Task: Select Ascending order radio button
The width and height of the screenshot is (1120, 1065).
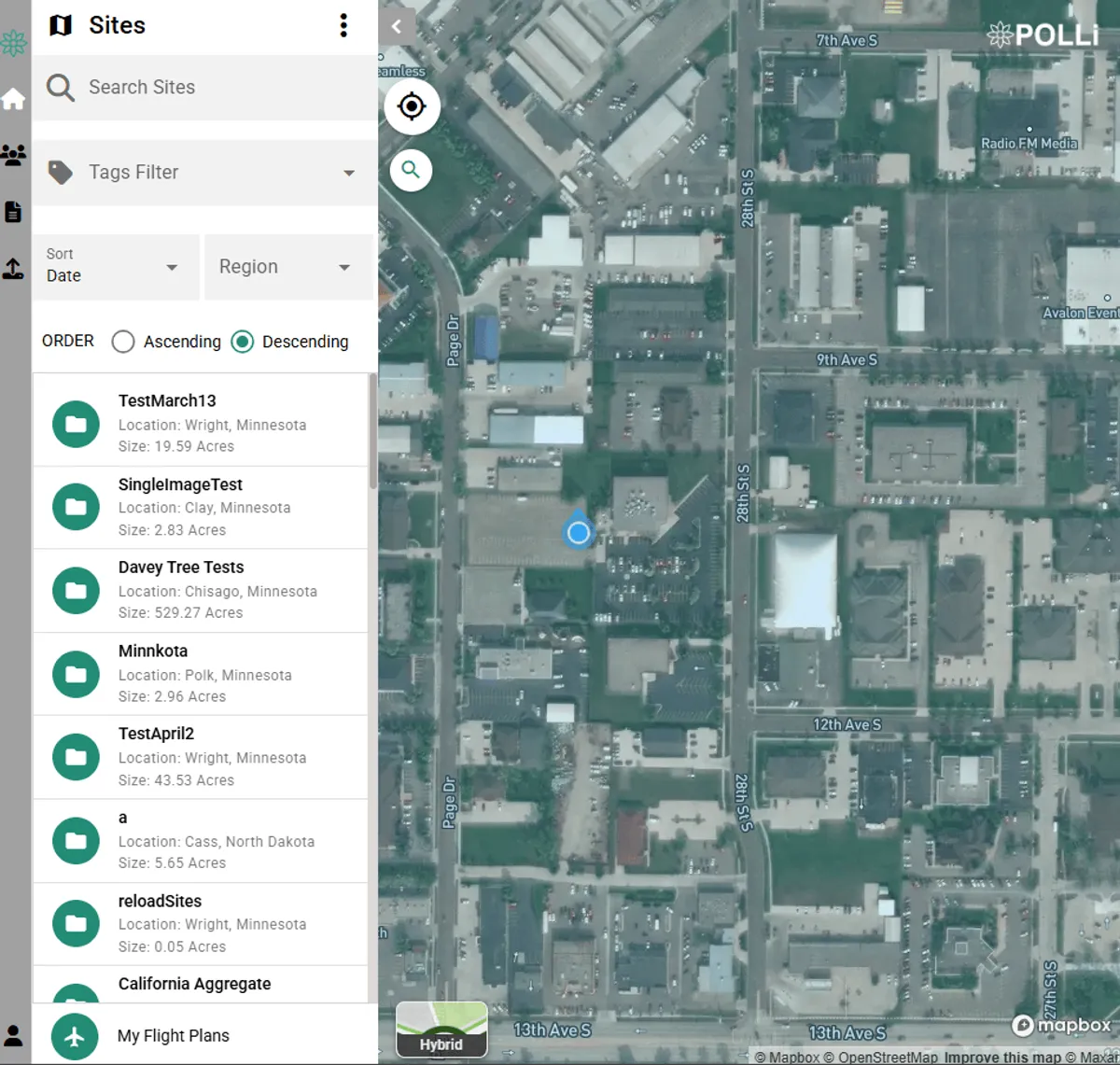Action: [x=123, y=342]
